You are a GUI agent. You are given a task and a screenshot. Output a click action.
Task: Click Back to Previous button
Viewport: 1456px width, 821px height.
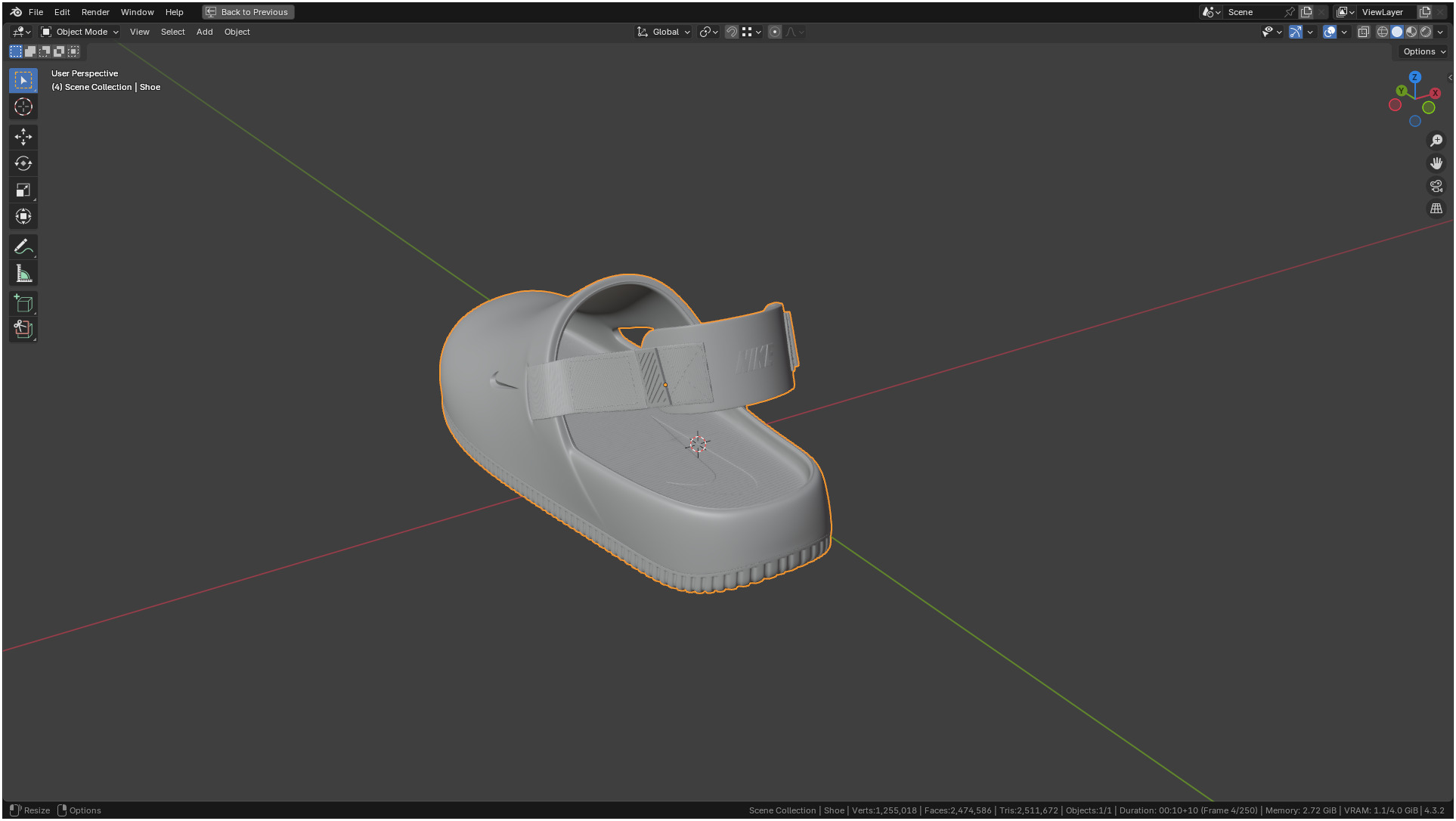click(248, 12)
